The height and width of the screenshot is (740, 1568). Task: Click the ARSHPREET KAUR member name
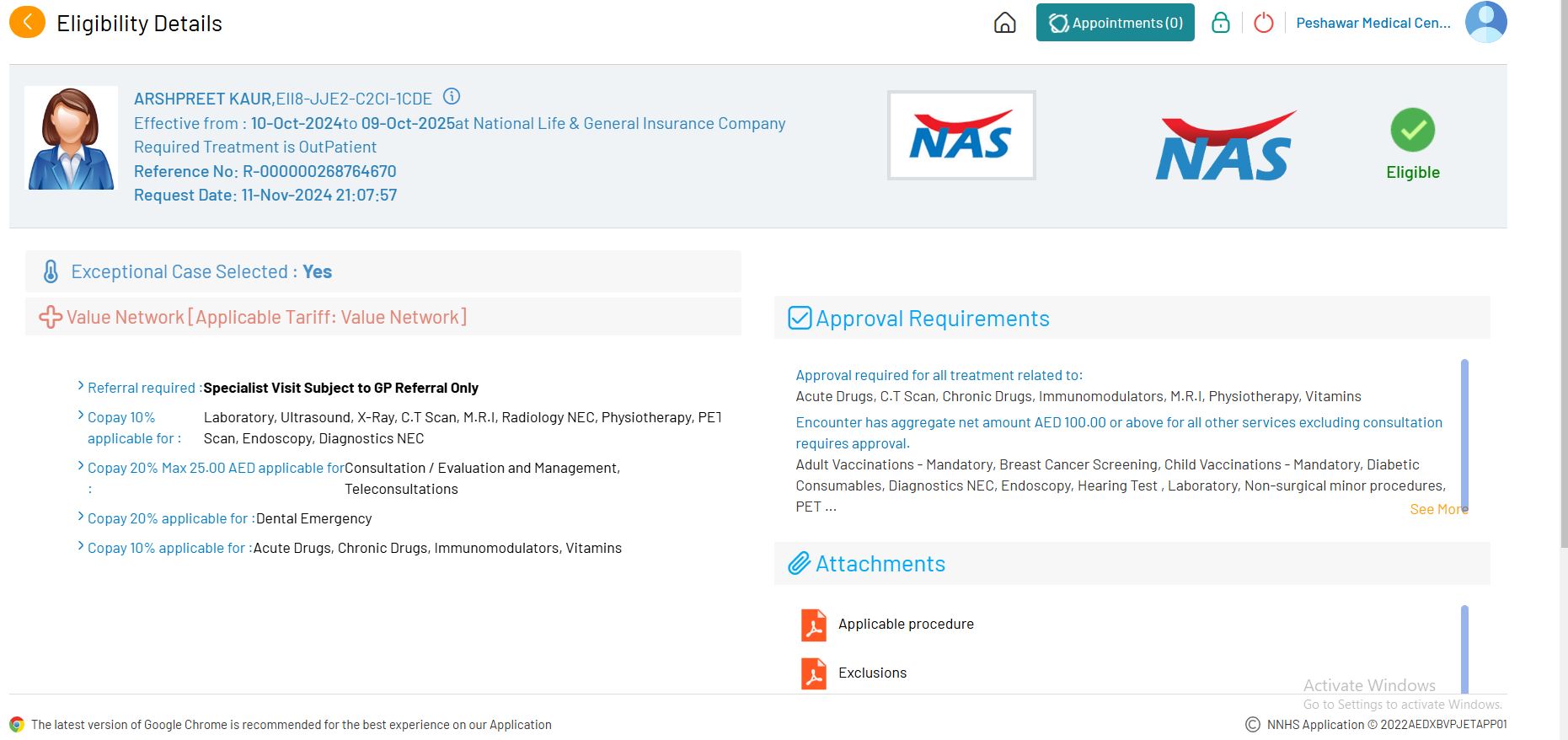click(x=203, y=99)
